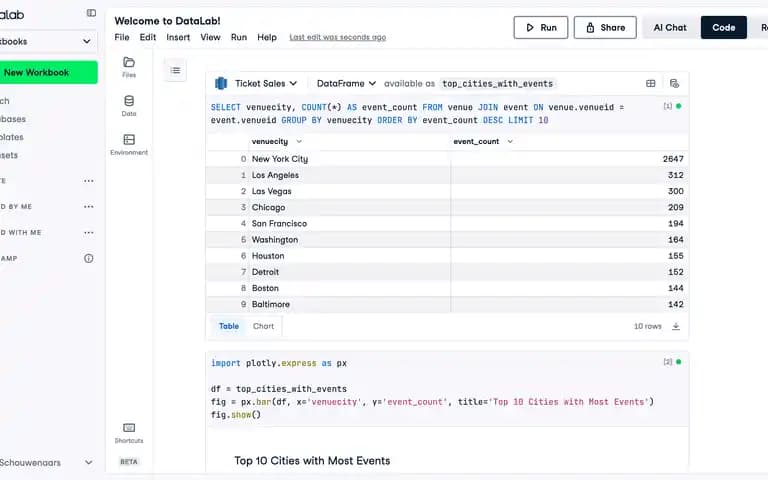
Task: Open the Files panel
Action: [129, 67]
